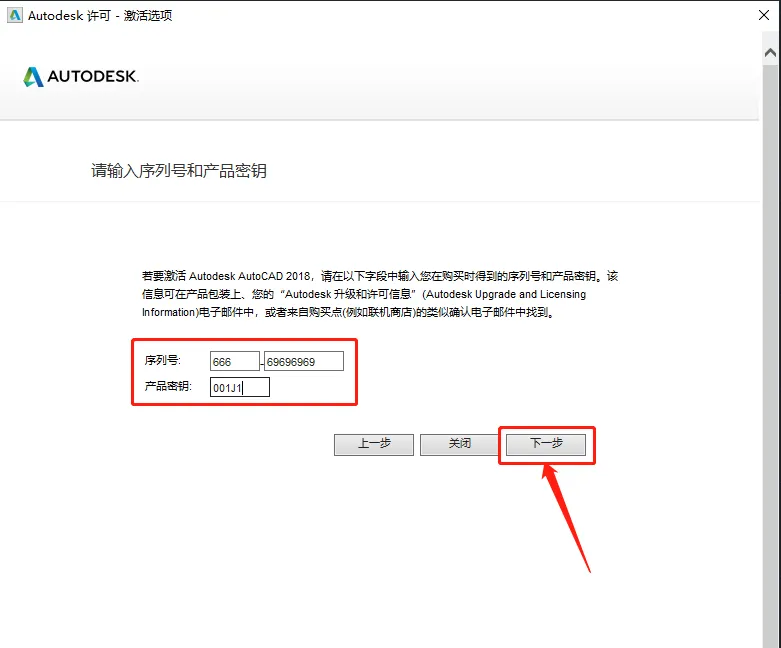Focus the first serial number field containing 666
This screenshot has height=648, width=781.
pos(235,362)
